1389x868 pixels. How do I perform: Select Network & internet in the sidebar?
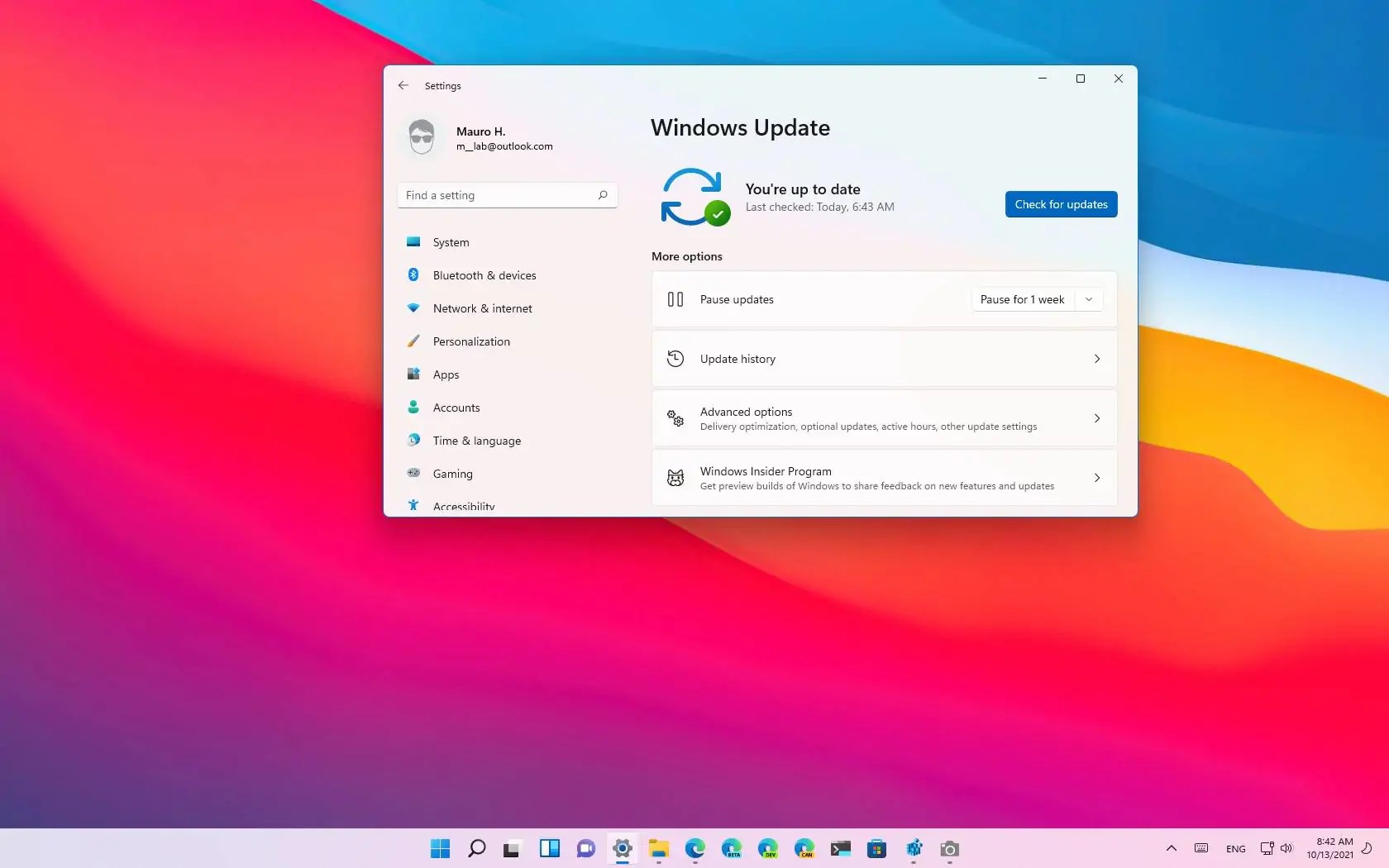pos(413,308)
